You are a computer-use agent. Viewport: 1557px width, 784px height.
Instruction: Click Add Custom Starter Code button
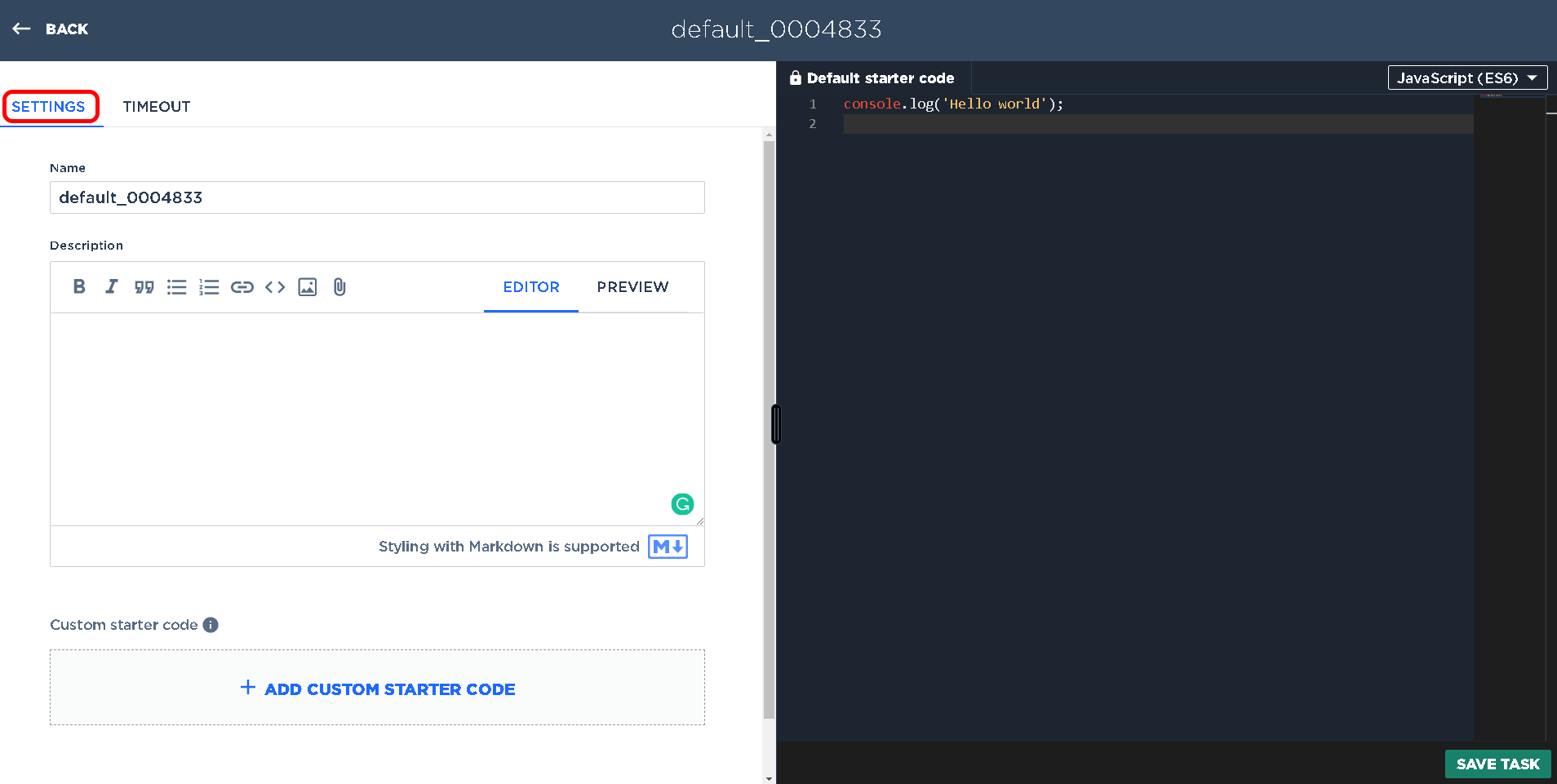[x=377, y=688]
